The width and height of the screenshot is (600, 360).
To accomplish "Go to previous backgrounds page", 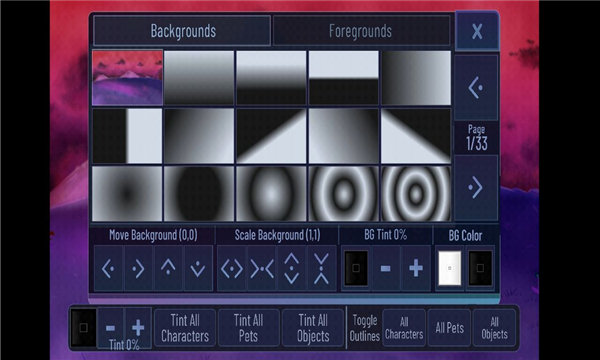I will click(x=476, y=88).
